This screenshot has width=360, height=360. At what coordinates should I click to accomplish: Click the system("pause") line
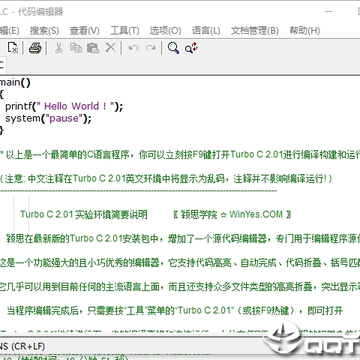(48, 119)
